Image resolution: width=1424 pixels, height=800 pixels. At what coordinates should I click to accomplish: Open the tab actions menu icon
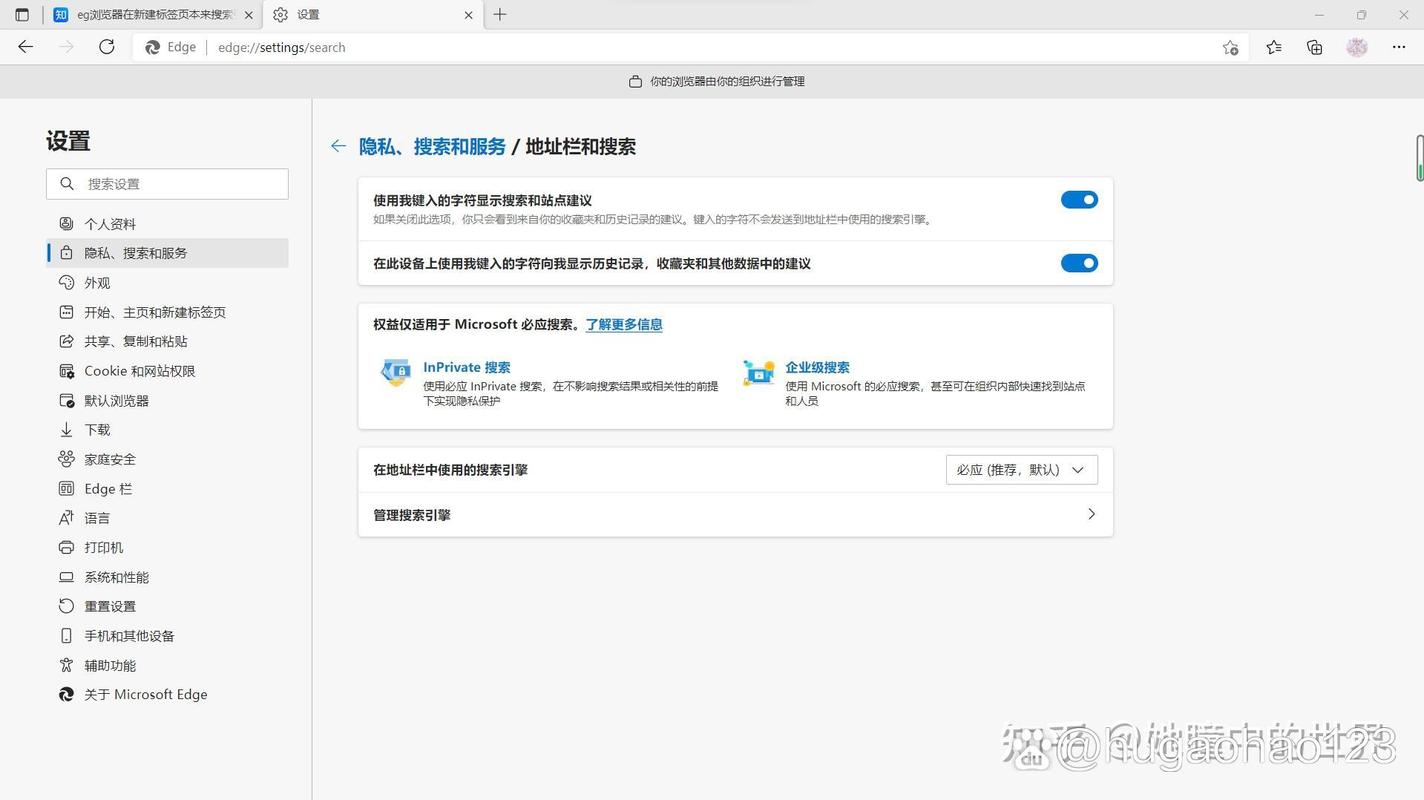[22, 15]
